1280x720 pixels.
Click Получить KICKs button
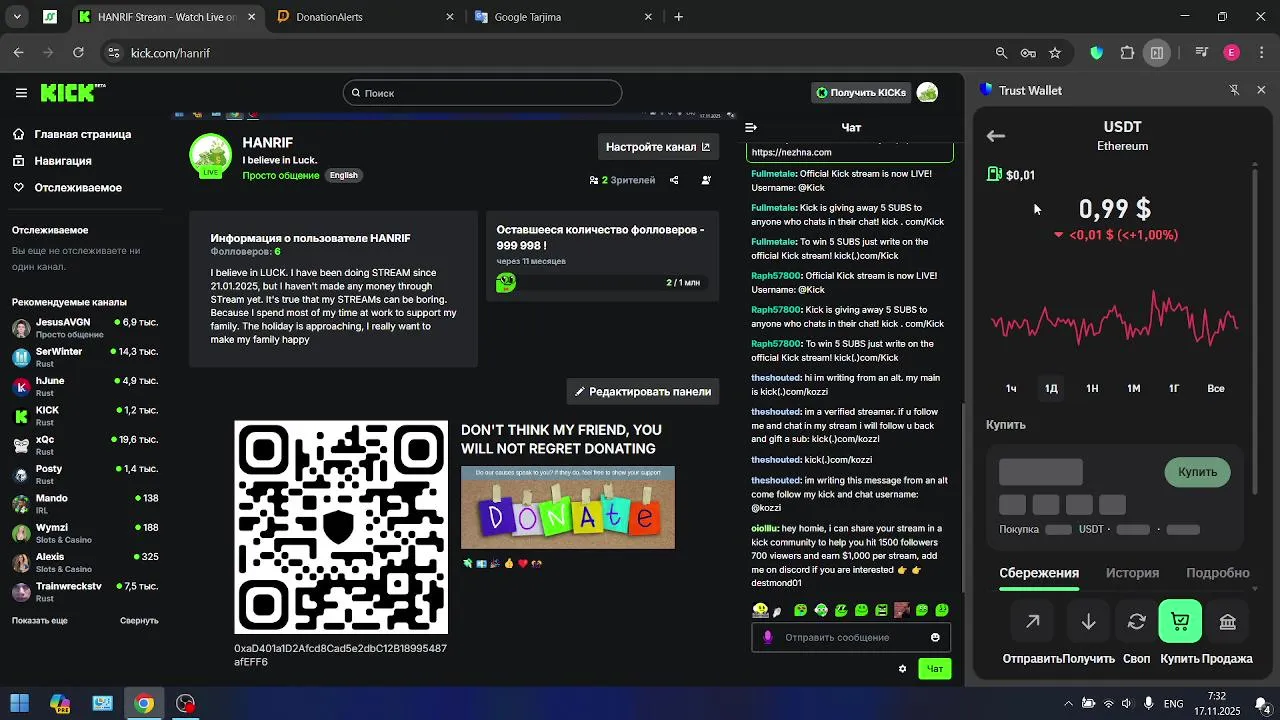pos(861,93)
